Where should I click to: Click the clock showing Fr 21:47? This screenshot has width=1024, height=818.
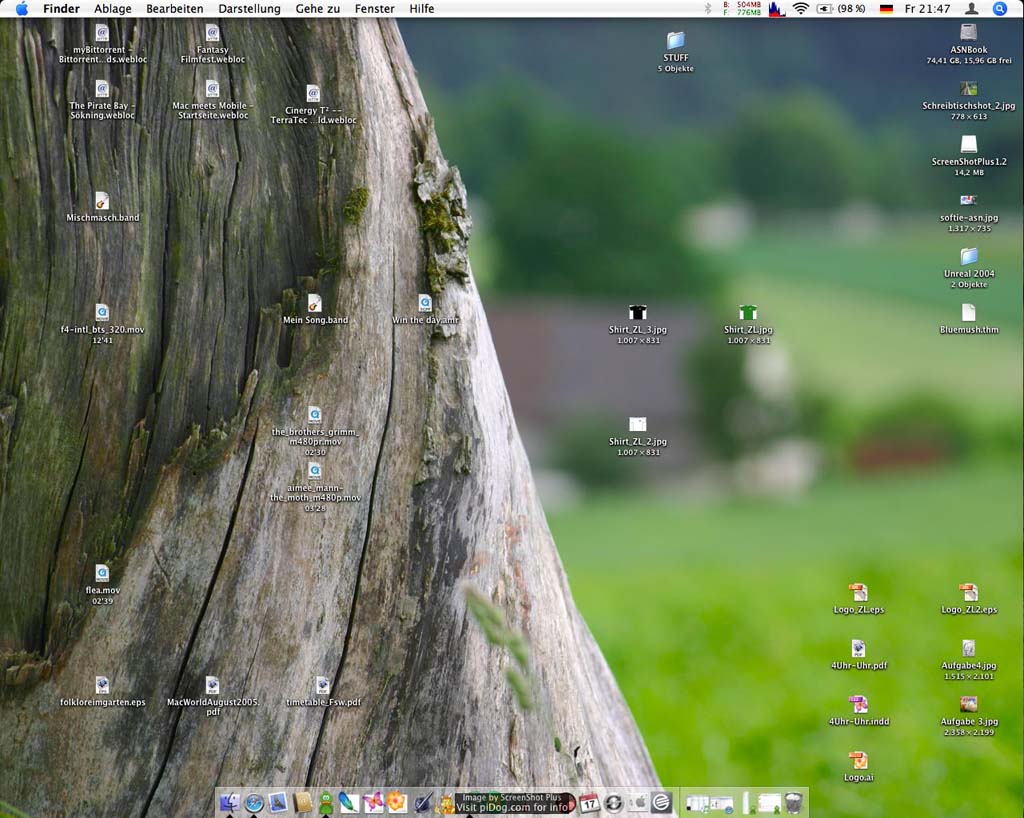coord(927,9)
